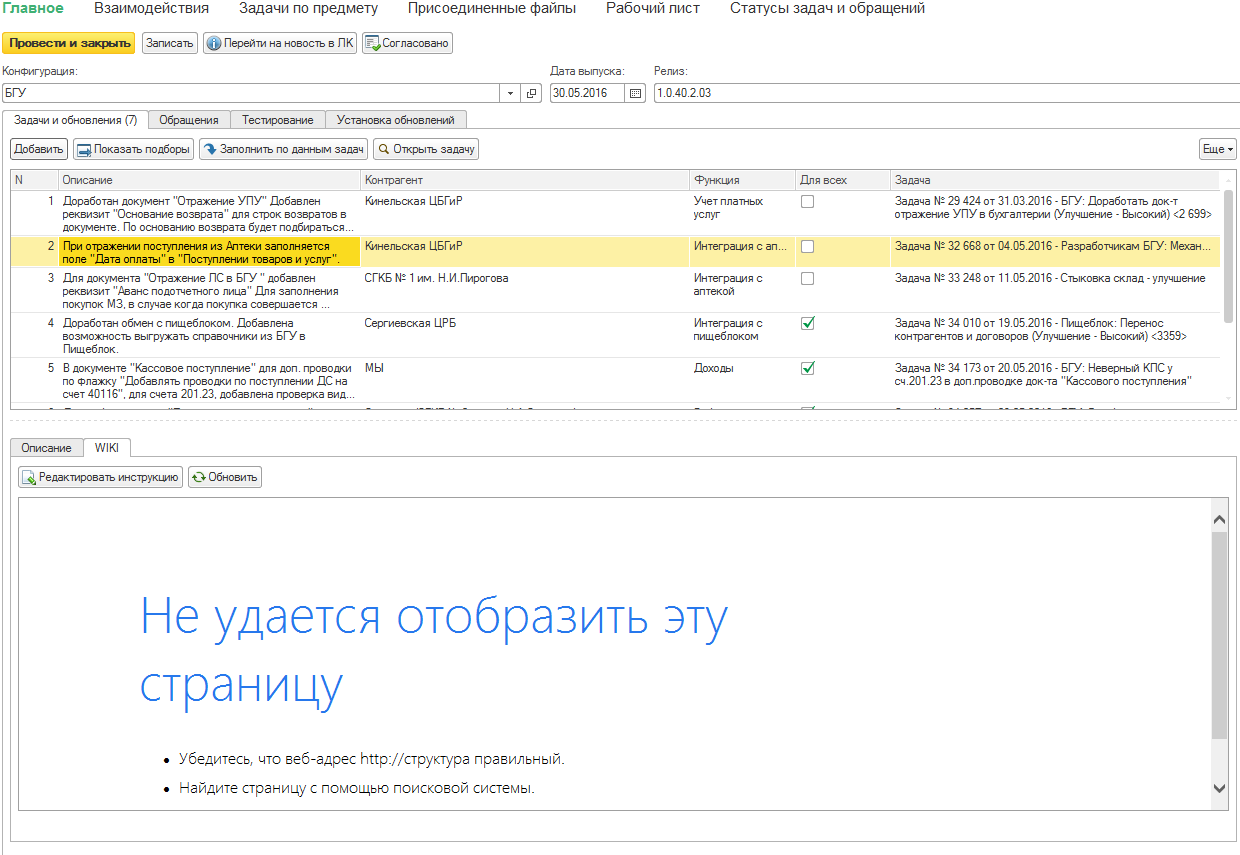Click the Согласовано approval icon button

tap(373, 44)
